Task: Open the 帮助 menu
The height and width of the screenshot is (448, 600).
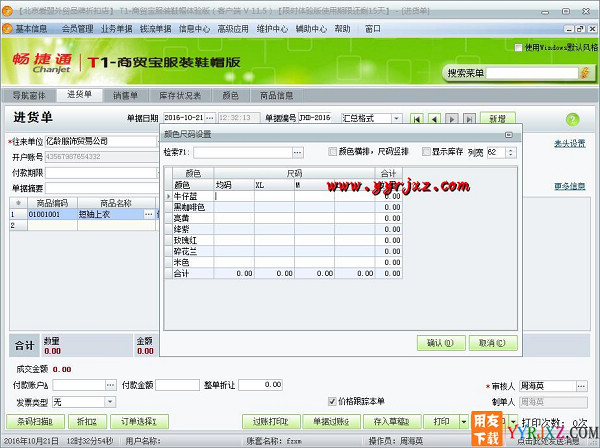Action: [342, 29]
